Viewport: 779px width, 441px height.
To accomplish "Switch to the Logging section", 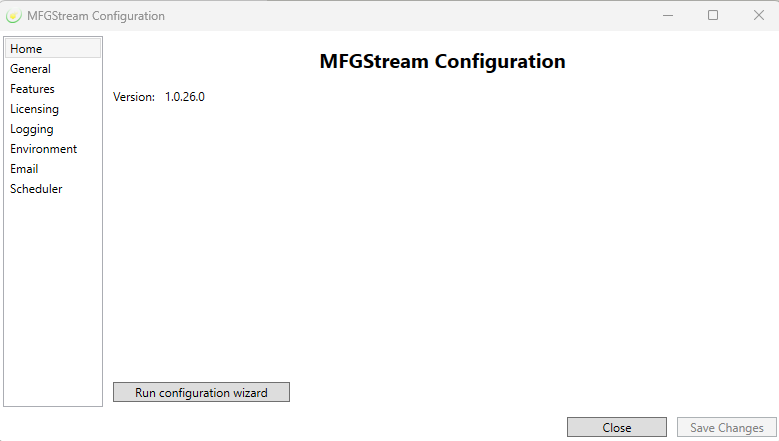I will click(x=32, y=129).
